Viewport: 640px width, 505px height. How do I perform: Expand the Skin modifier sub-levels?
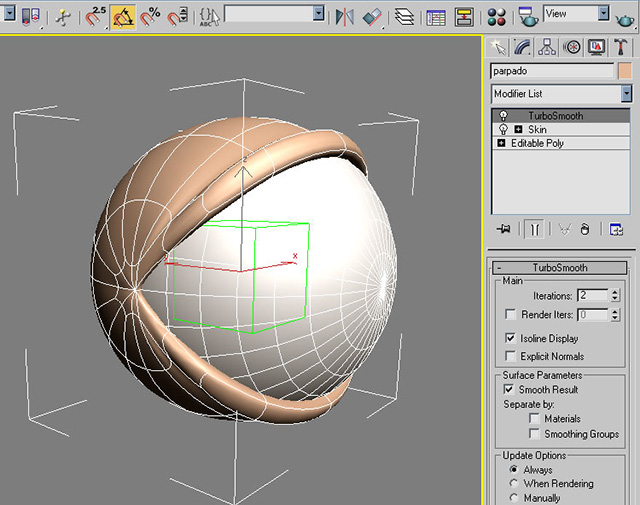518,129
